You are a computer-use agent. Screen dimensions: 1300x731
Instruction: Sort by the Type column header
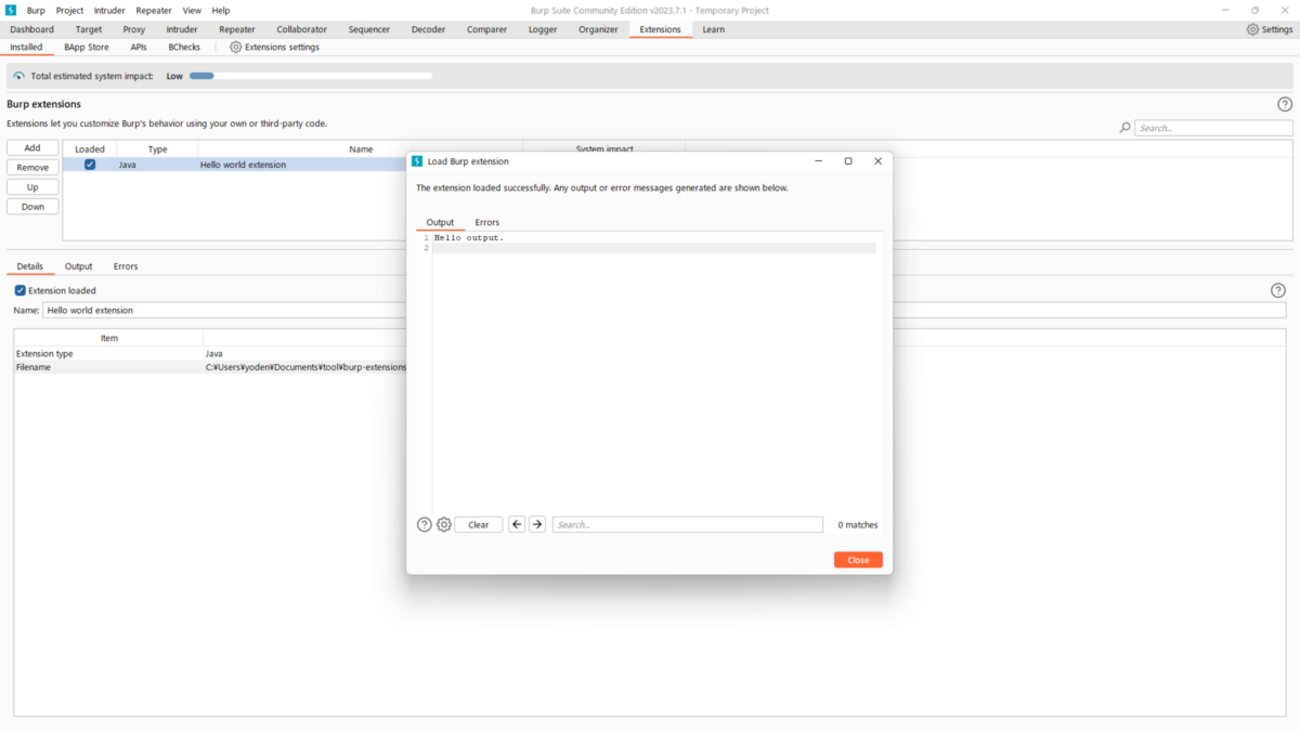(157, 149)
